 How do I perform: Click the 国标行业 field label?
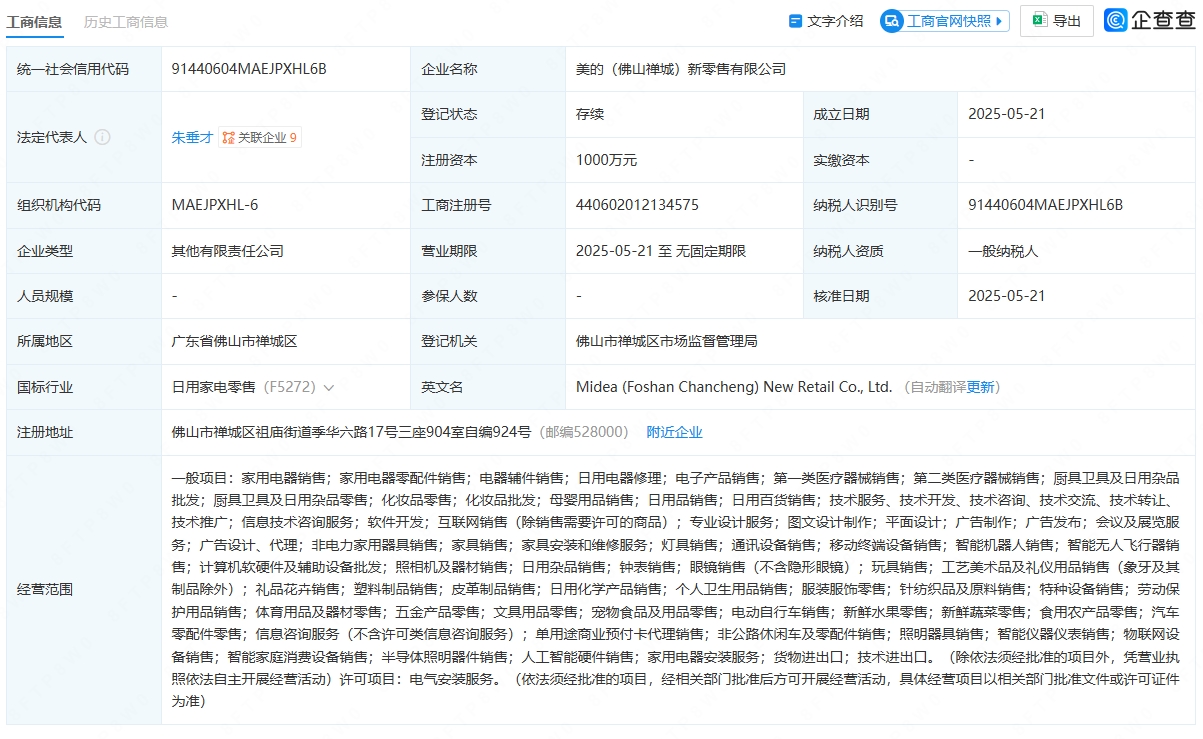pyautogui.click(x=45, y=387)
